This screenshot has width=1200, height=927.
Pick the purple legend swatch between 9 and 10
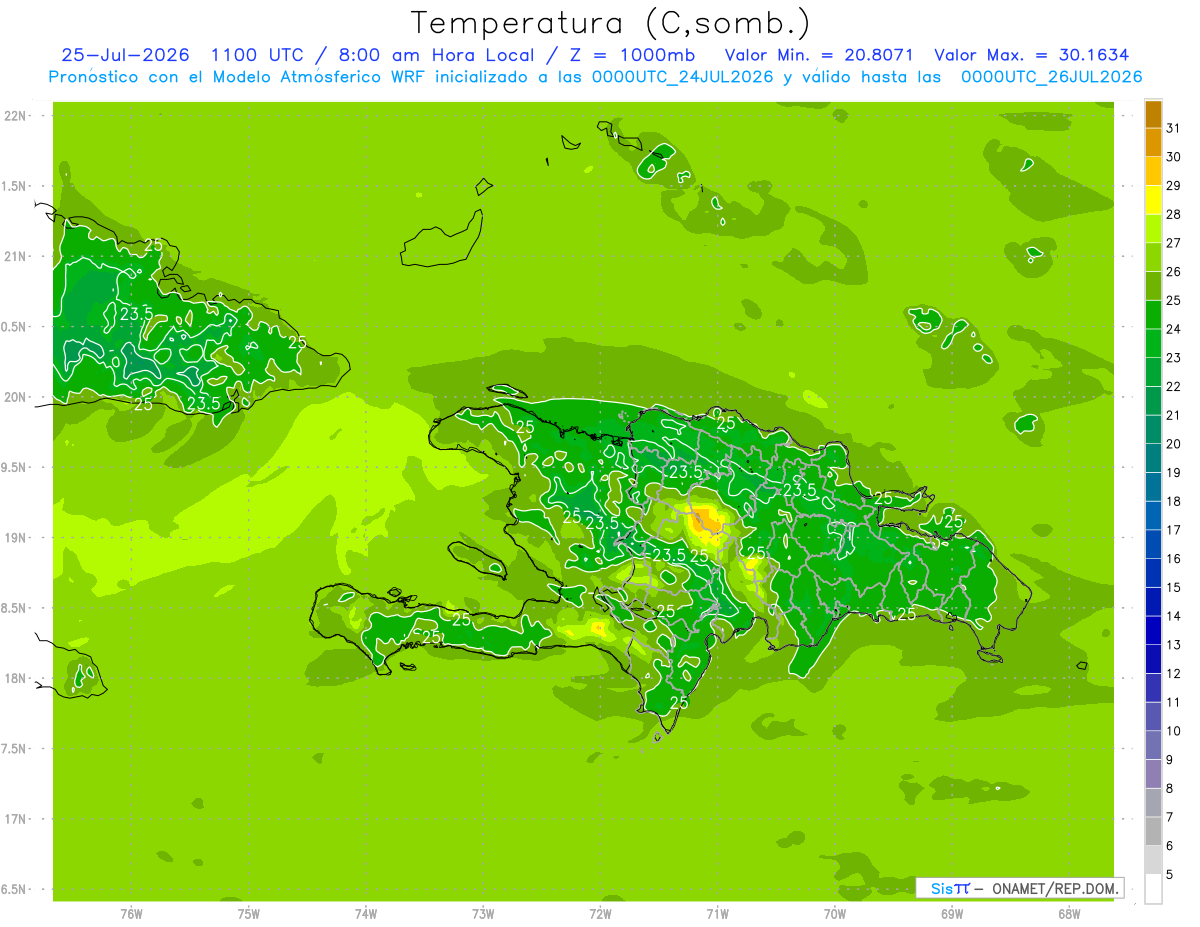(1153, 745)
